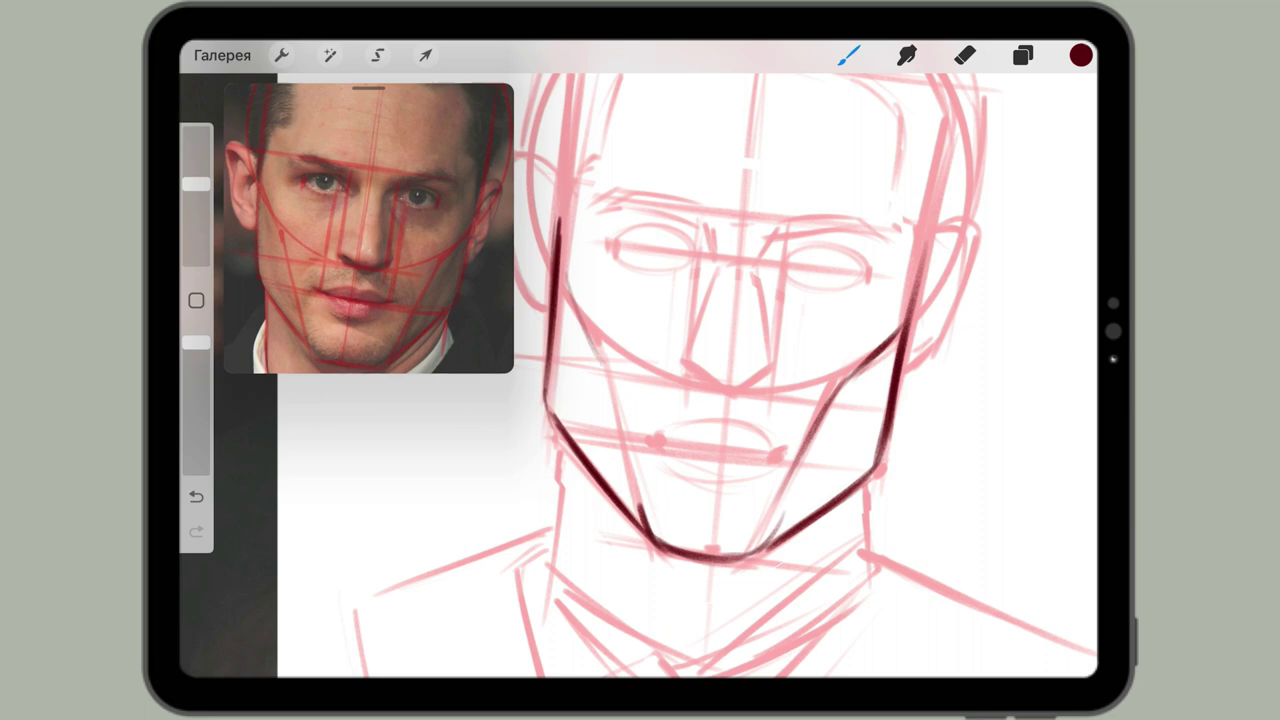The image size is (1280, 720).
Task: Activate the Transform arrow tool
Action: point(425,56)
